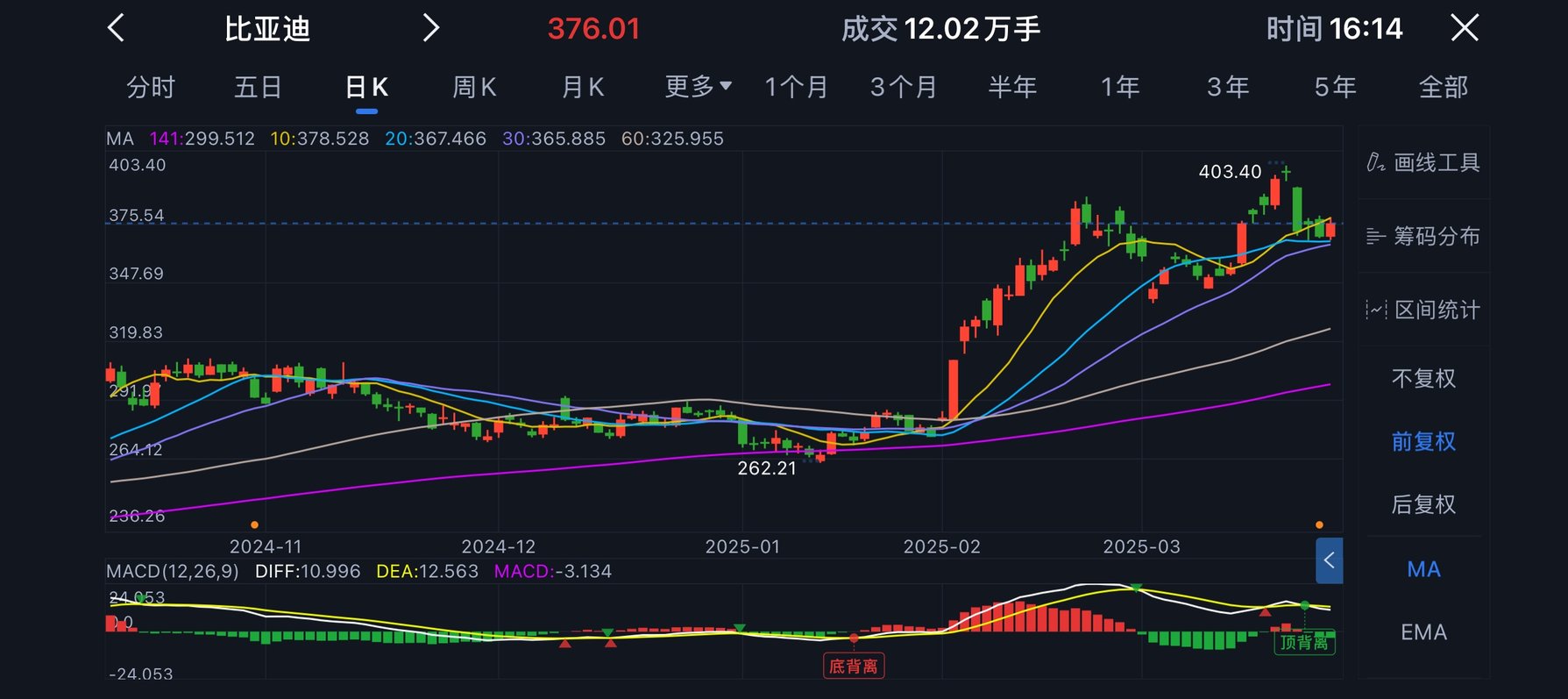Close the chart view with X
The image size is (1568, 699).
[x=1465, y=28]
